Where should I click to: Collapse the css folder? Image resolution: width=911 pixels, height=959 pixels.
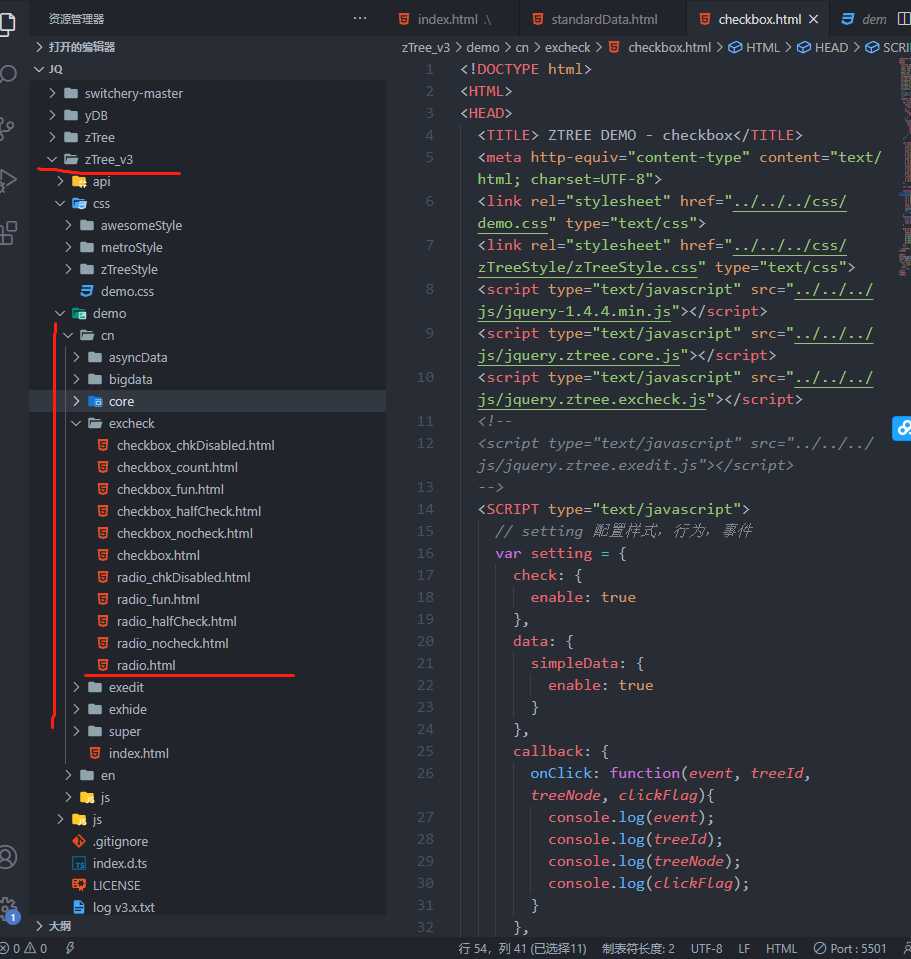coord(60,203)
